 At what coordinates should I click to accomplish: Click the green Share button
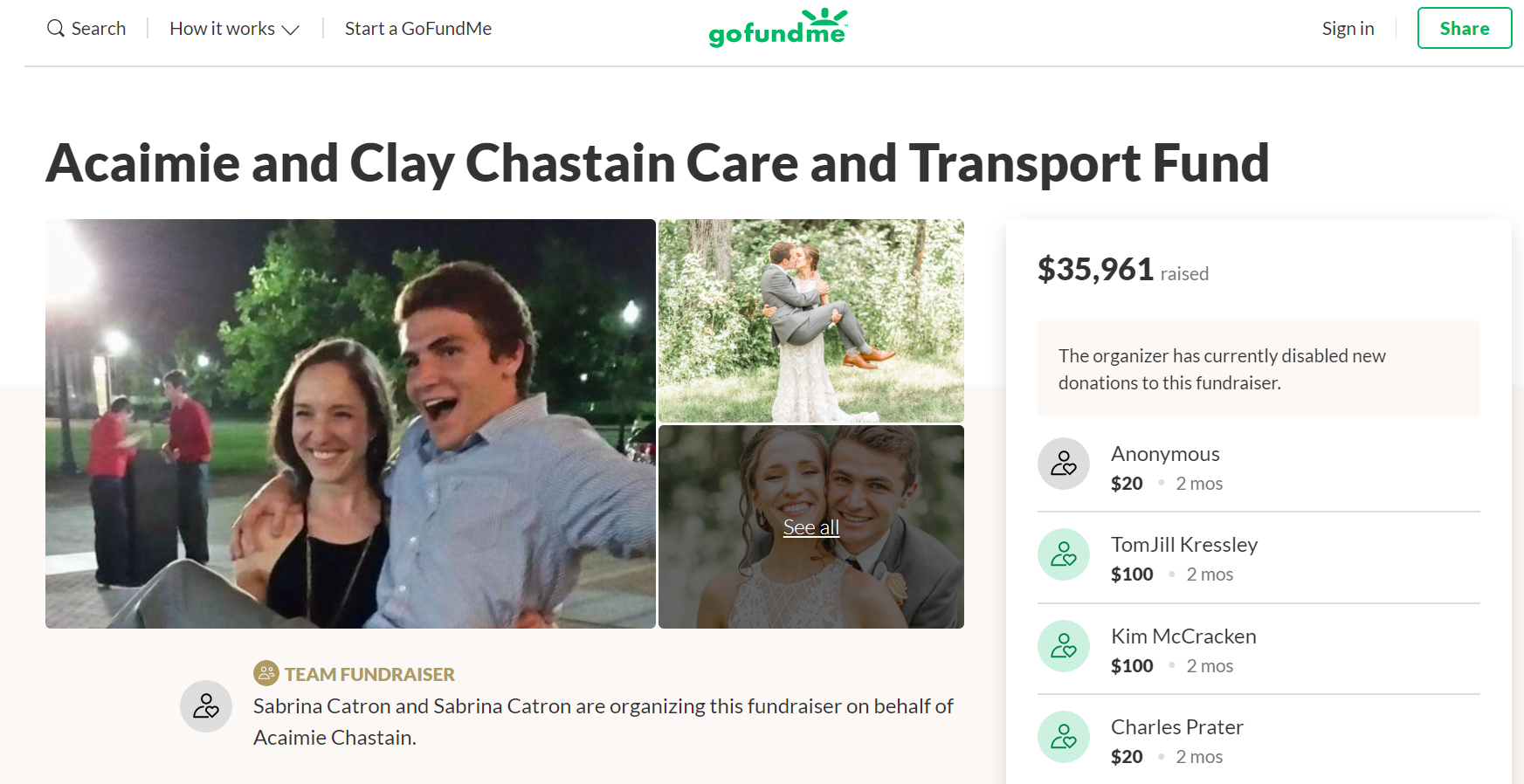click(x=1465, y=28)
